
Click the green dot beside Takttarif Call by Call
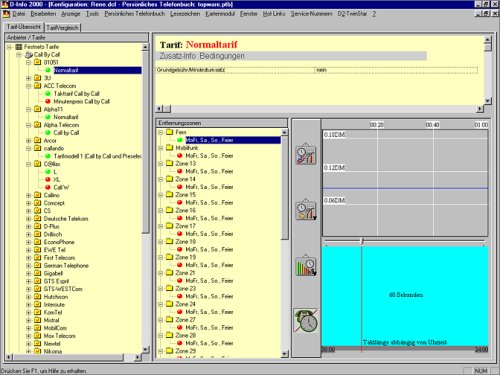coord(48,94)
